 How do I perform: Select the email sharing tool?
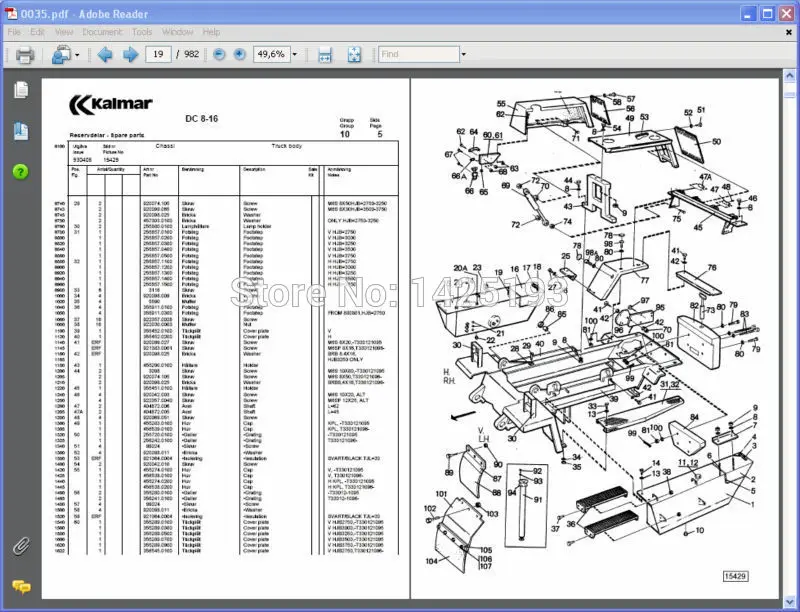click(60, 54)
